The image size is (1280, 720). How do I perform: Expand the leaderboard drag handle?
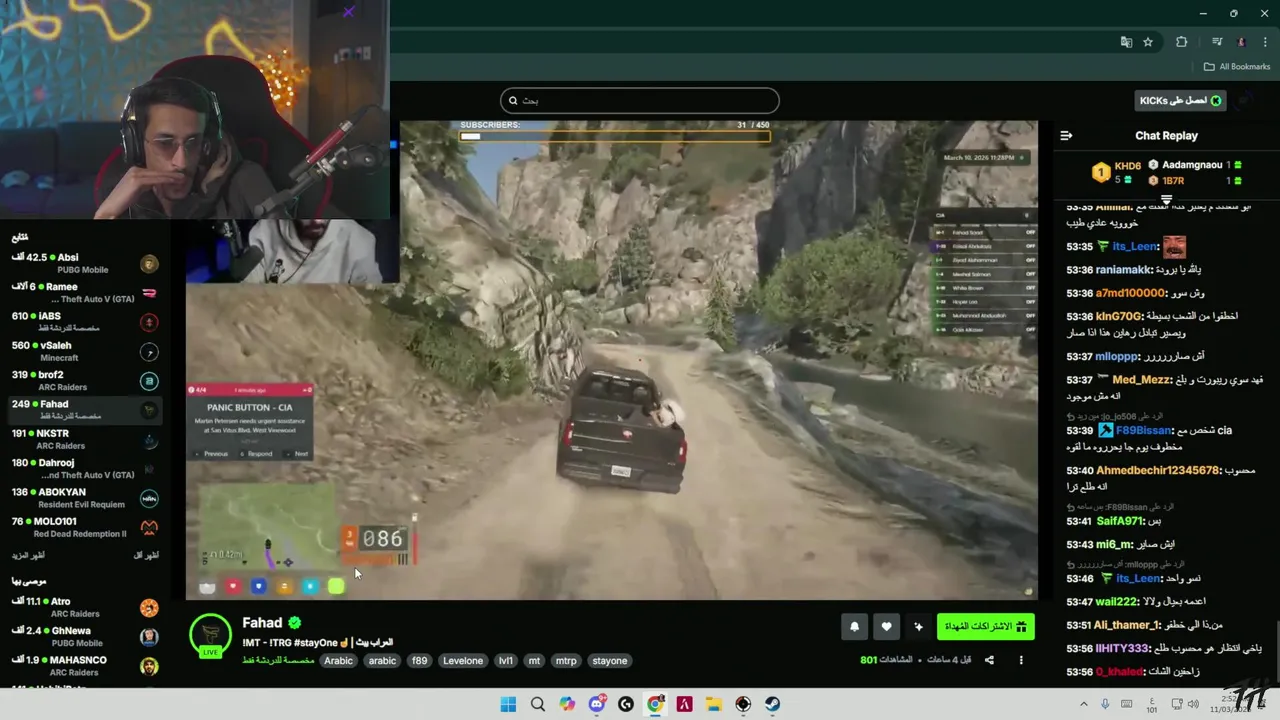(x=1166, y=201)
